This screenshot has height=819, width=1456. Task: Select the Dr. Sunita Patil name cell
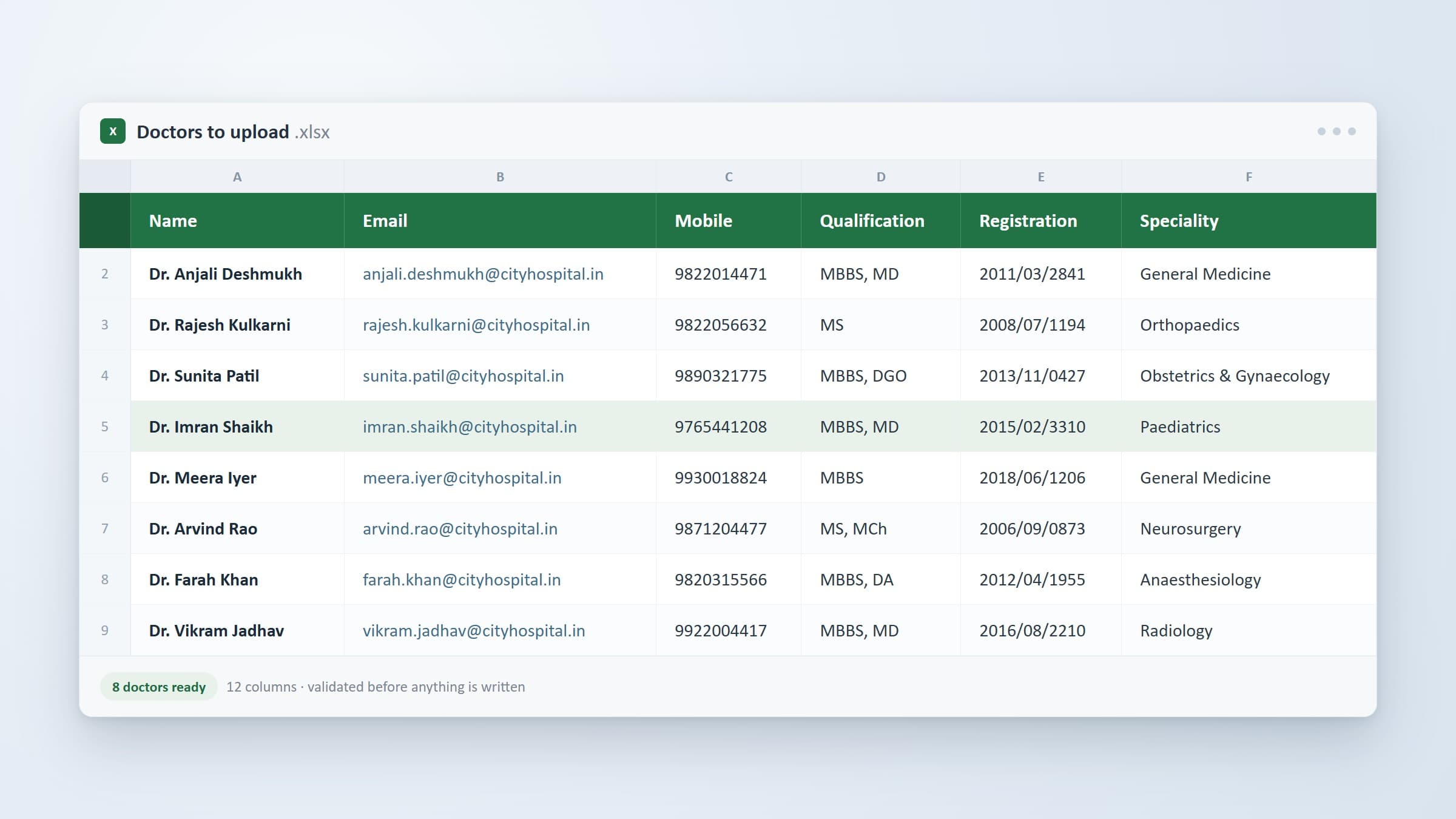click(x=237, y=376)
